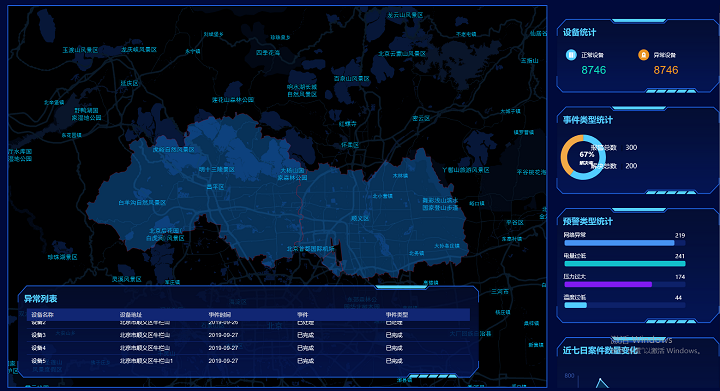Click the blue 正常设备 device icon
Image resolution: width=720 pixels, height=391 pixels.
tap(571, 55)
